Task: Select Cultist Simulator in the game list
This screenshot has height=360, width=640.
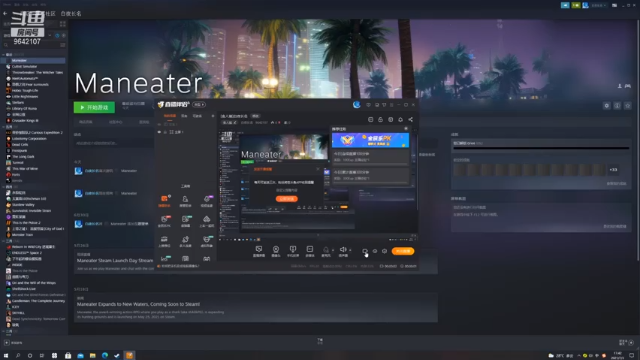Action: click(x=24, y=67)
